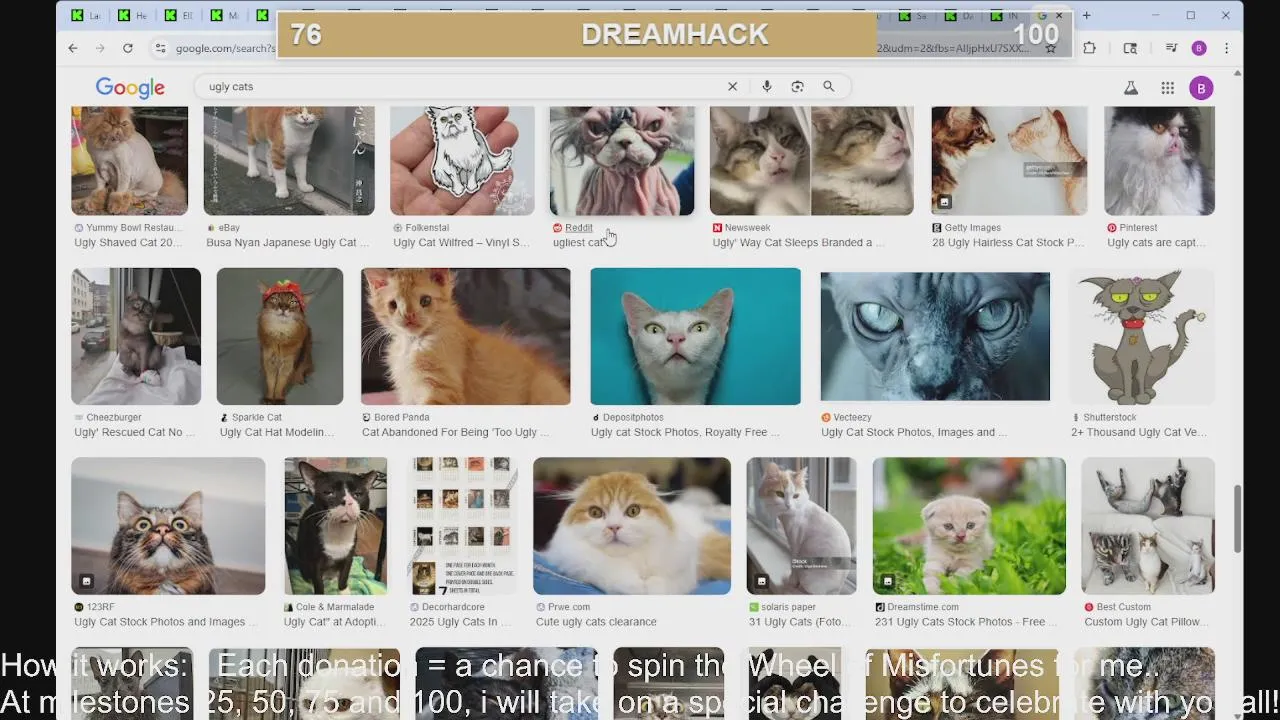Click the scrollbar up arrow
Image resolution: width=1280 pixels, height=720 pixels.
click(x=1238, y=73)
